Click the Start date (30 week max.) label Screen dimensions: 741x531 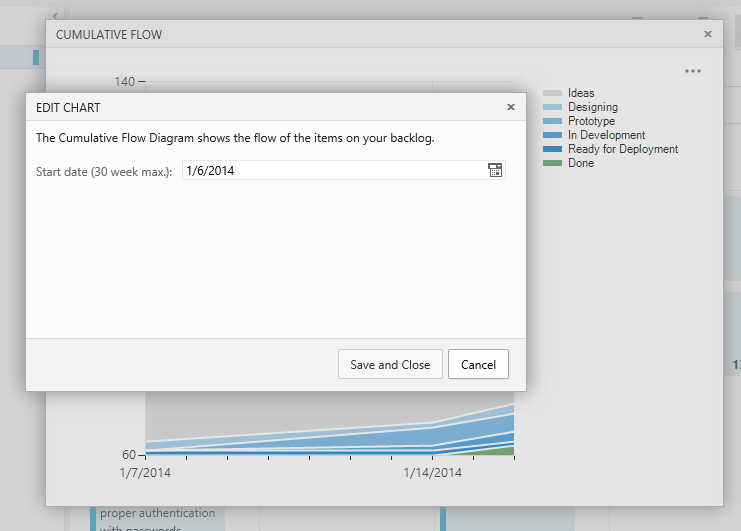click(x=104, y=171)
